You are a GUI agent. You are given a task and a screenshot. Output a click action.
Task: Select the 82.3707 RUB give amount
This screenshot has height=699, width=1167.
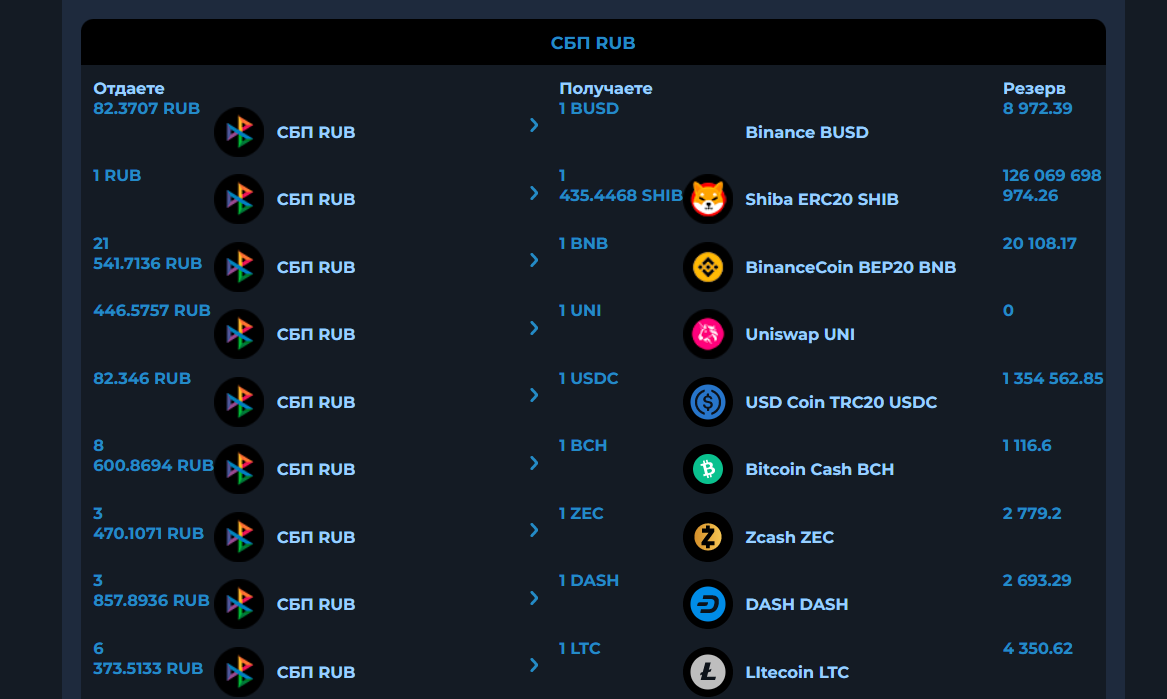147,109
